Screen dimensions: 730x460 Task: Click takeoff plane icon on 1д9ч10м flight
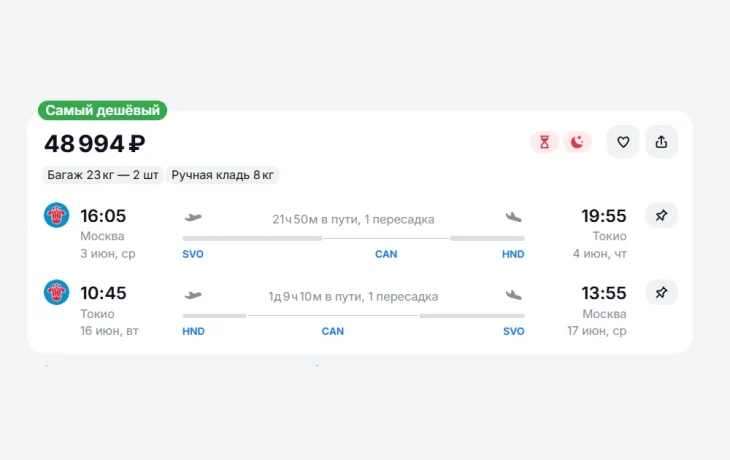193,295
